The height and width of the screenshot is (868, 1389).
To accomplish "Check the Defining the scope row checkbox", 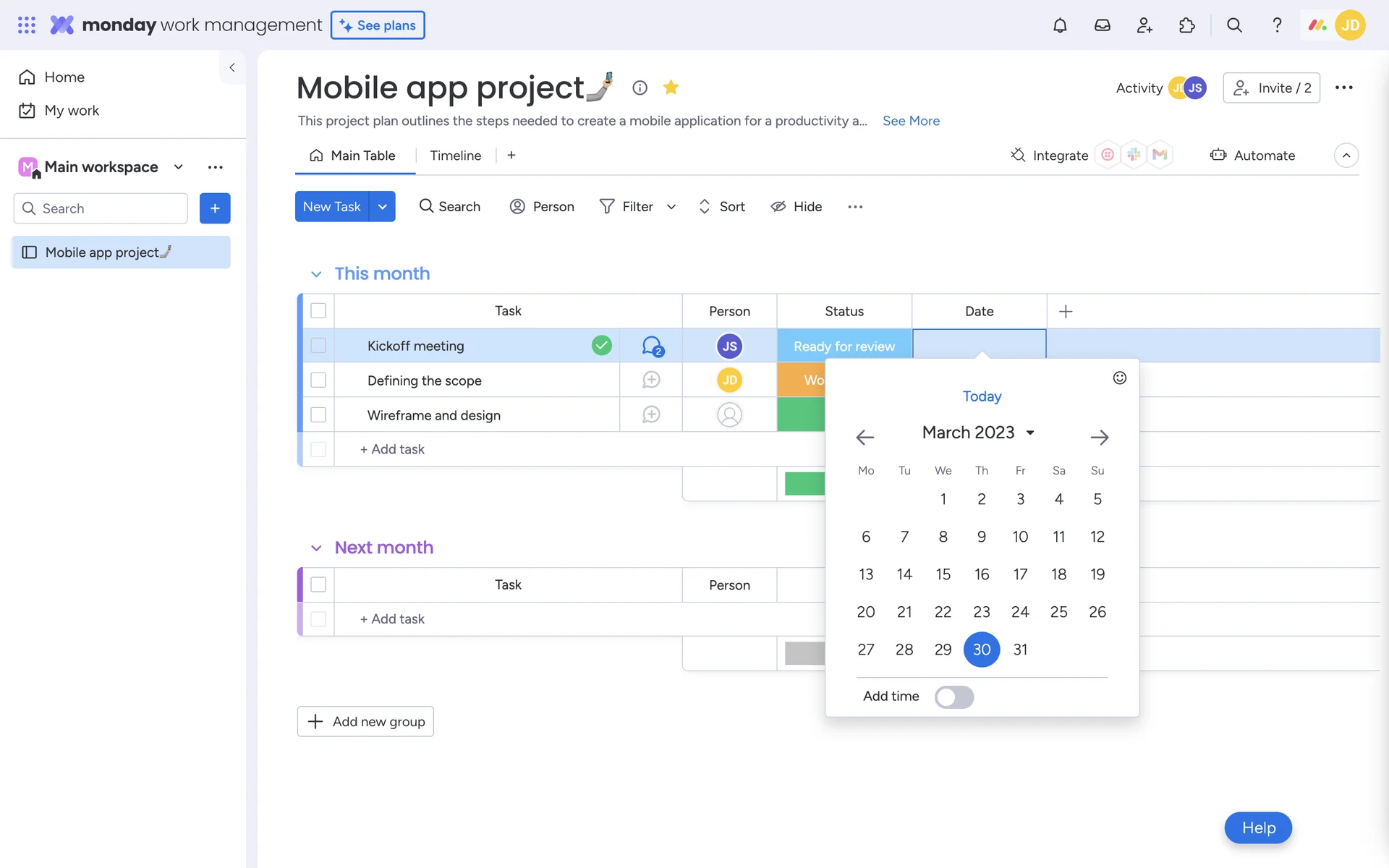I will [318, 380].
